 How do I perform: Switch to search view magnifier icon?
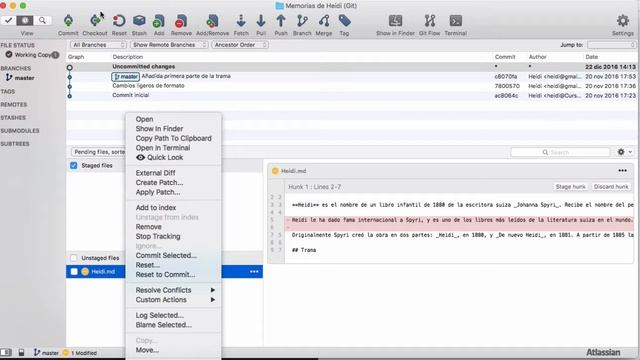pos(42,20)
